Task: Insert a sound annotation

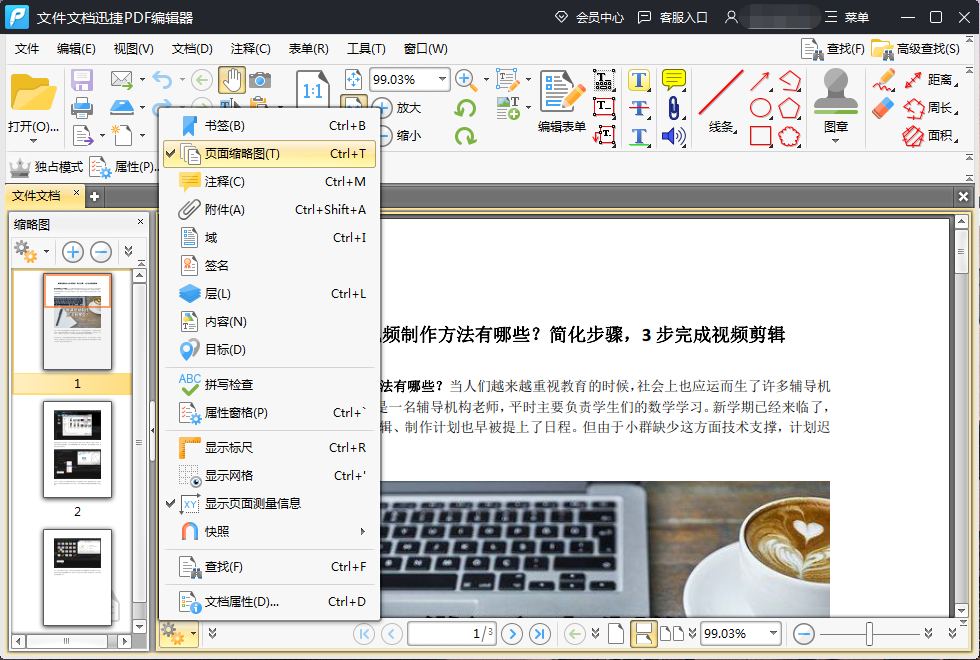Action: click(x=673, y=136)
